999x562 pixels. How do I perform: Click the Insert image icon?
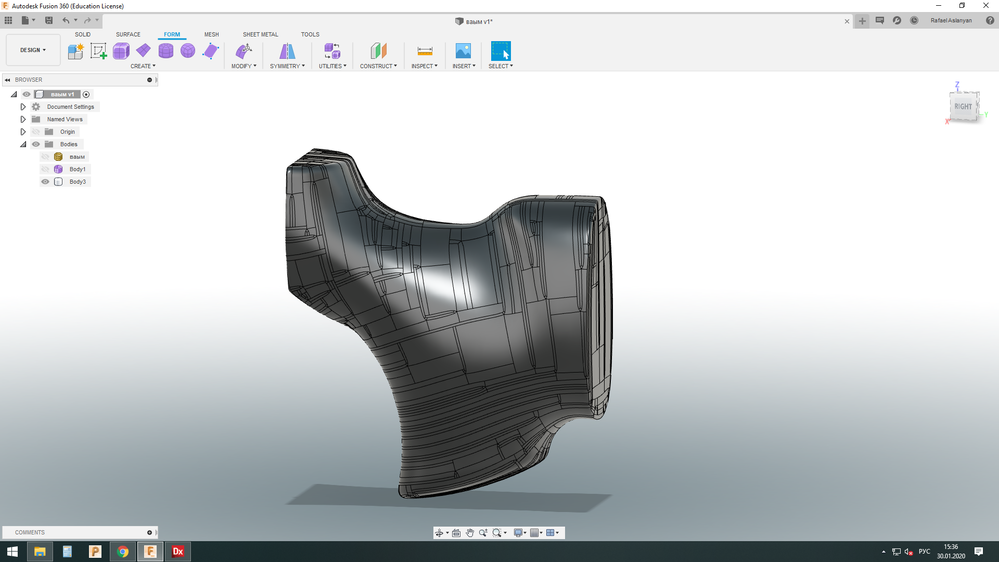(x=463, y=51)
